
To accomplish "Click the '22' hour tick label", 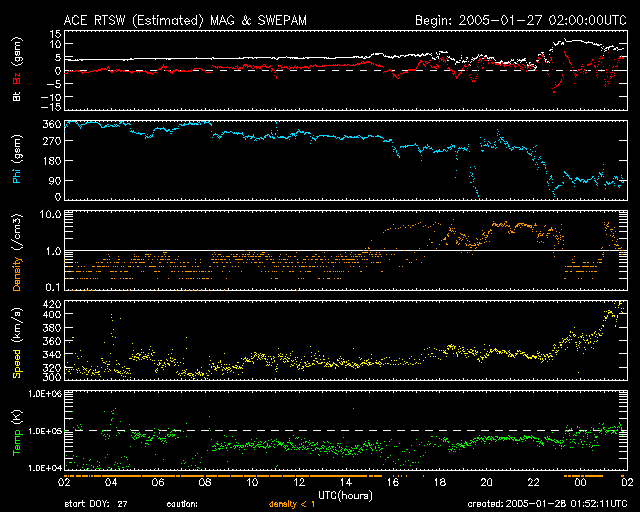I will tap(533, 483).
